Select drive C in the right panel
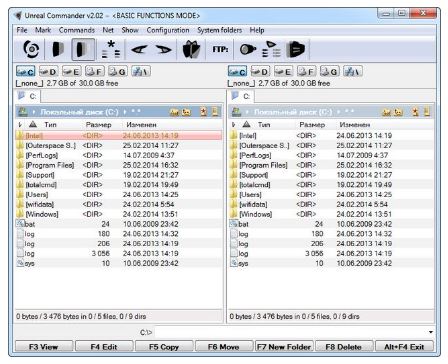 (x=237, y=71)
